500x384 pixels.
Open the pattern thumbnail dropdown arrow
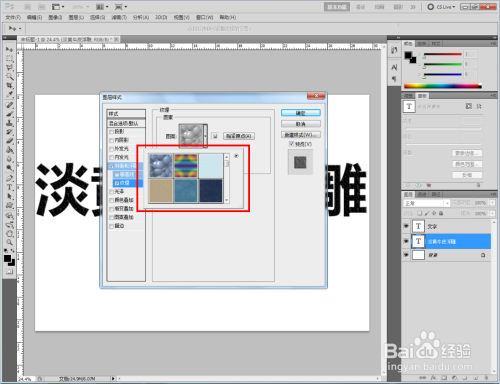205,136
